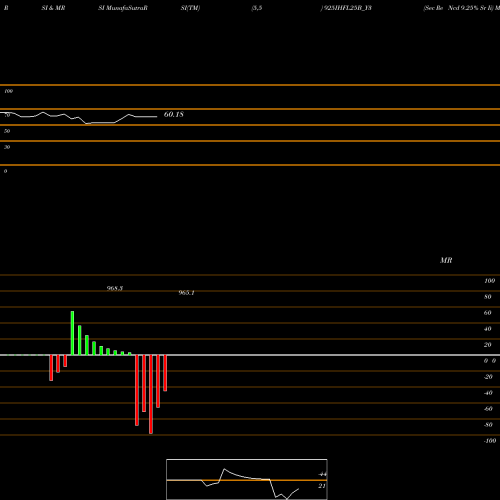The height and width of the screenshot is (500, 500).
Task: Click the MR axis 20 label
Action: pos(488,345)
